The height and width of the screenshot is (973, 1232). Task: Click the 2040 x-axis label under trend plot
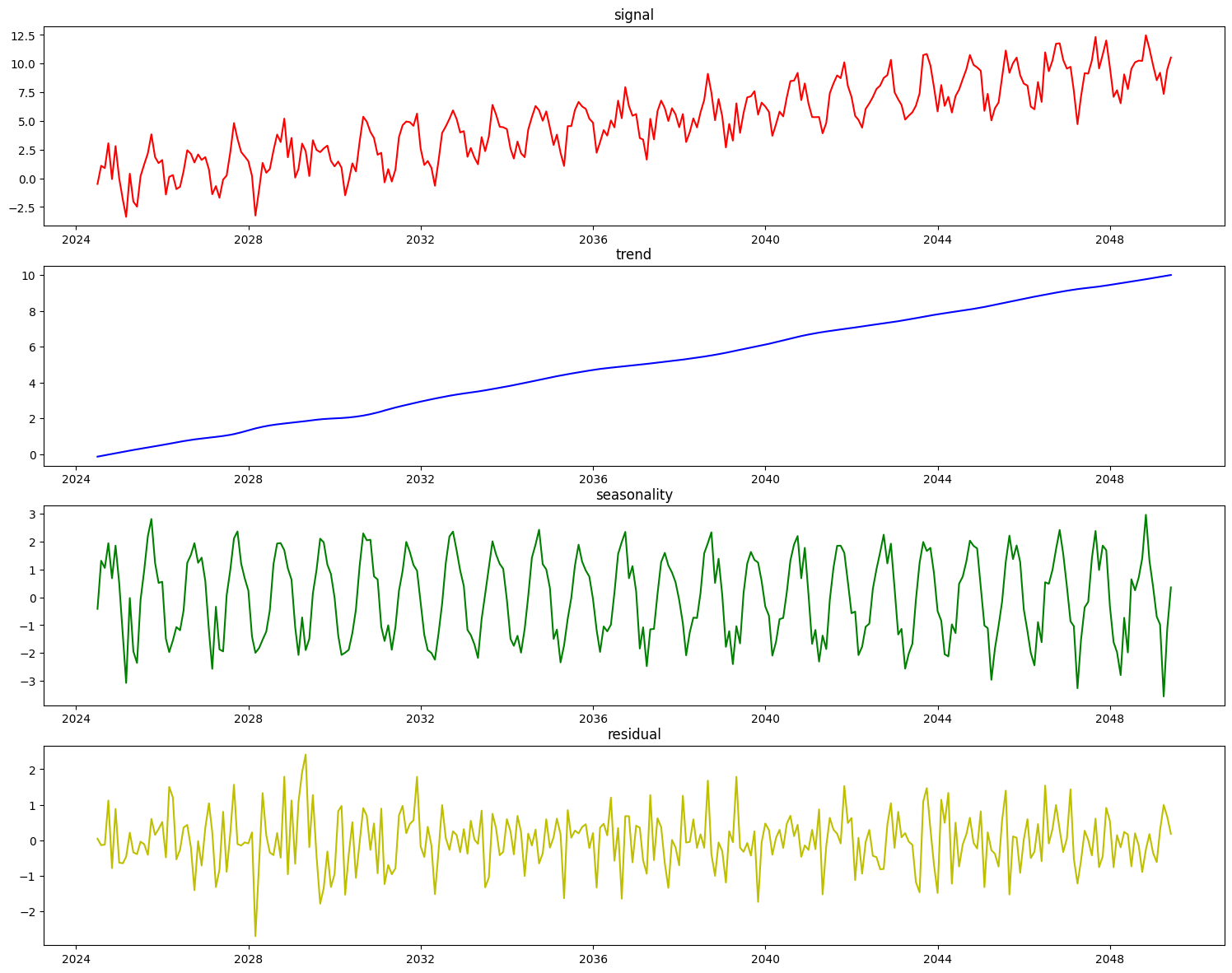(765, 480)
